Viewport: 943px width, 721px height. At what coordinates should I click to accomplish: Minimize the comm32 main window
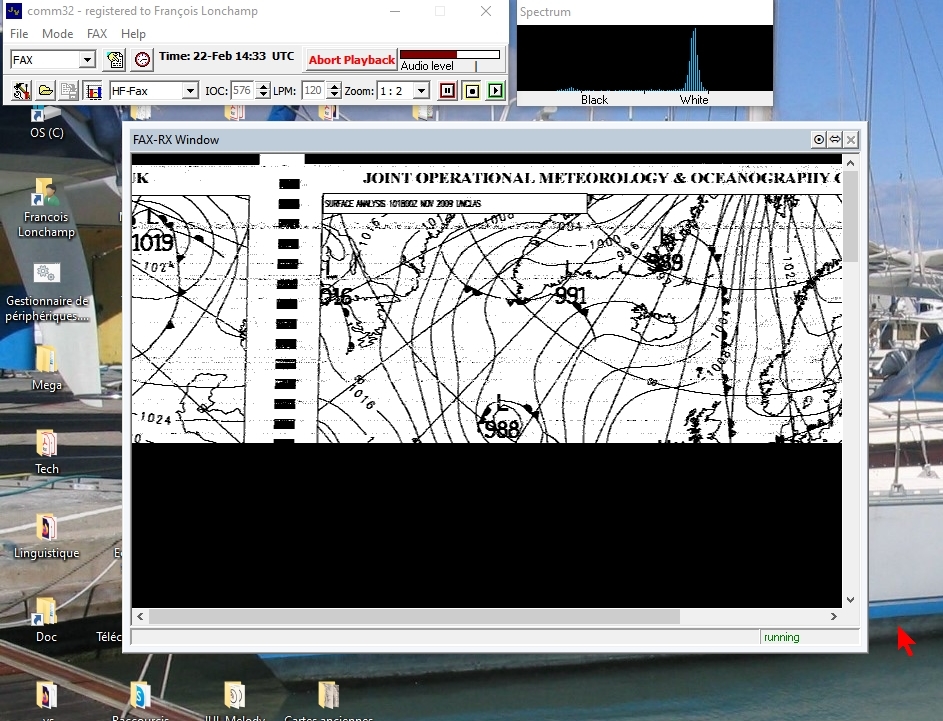395,11
